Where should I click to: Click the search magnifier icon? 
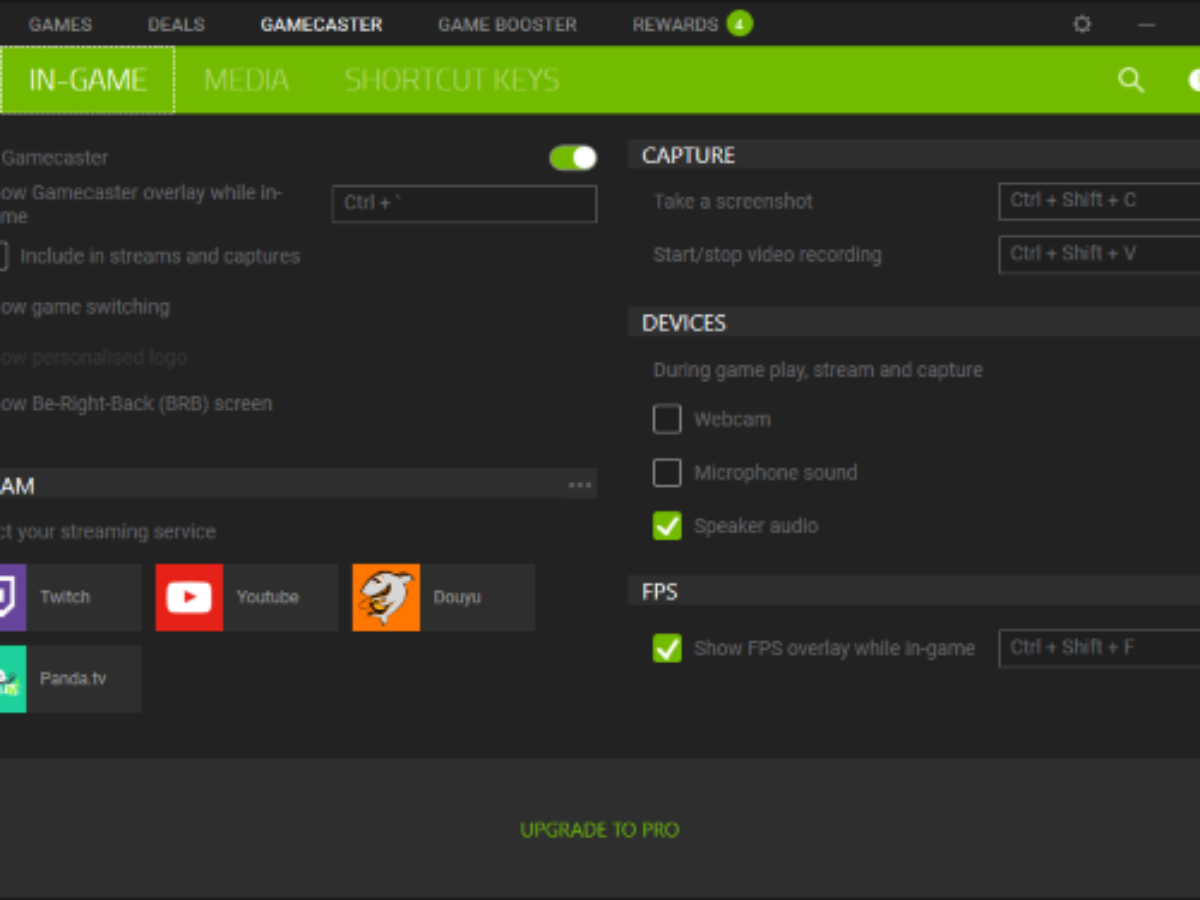1131,80
